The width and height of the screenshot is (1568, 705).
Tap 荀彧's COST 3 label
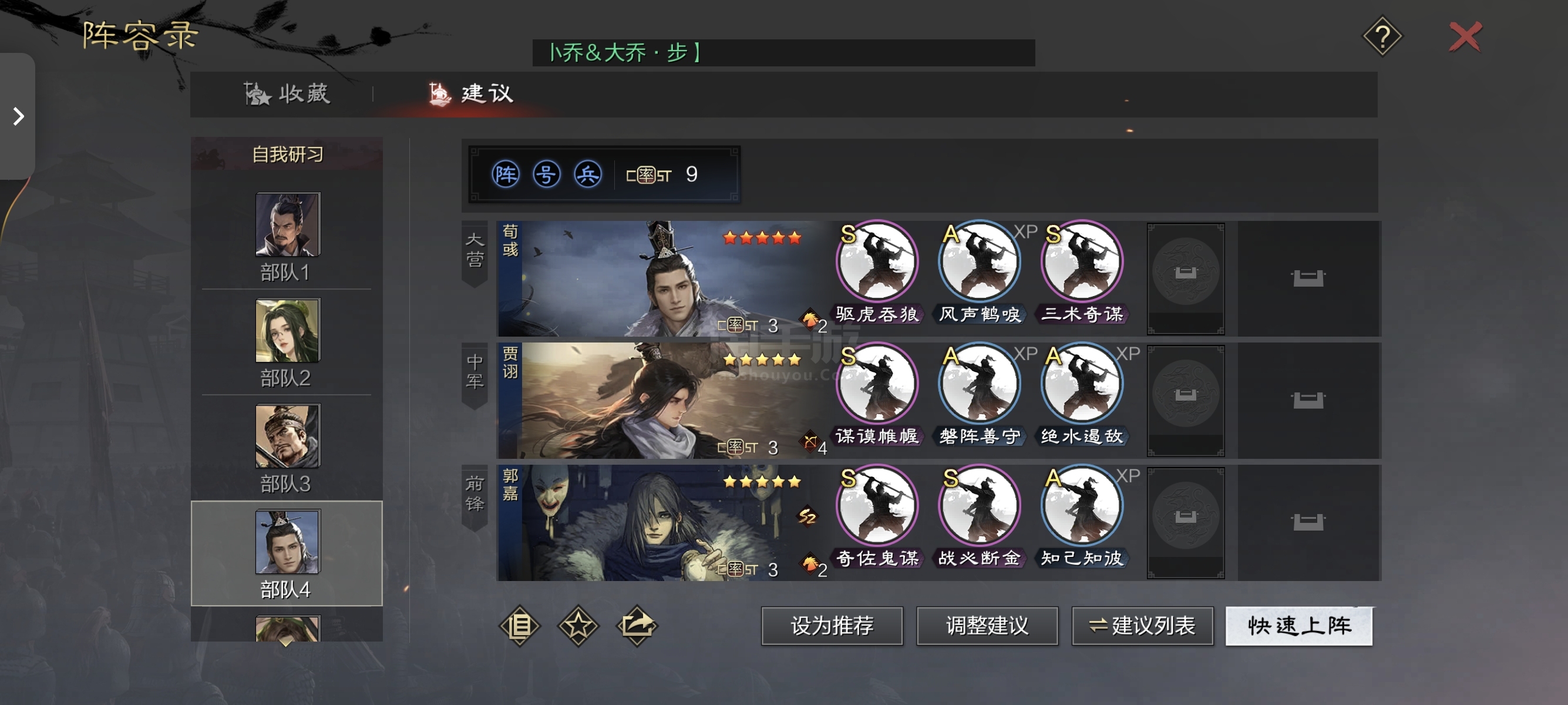[748, 325]
